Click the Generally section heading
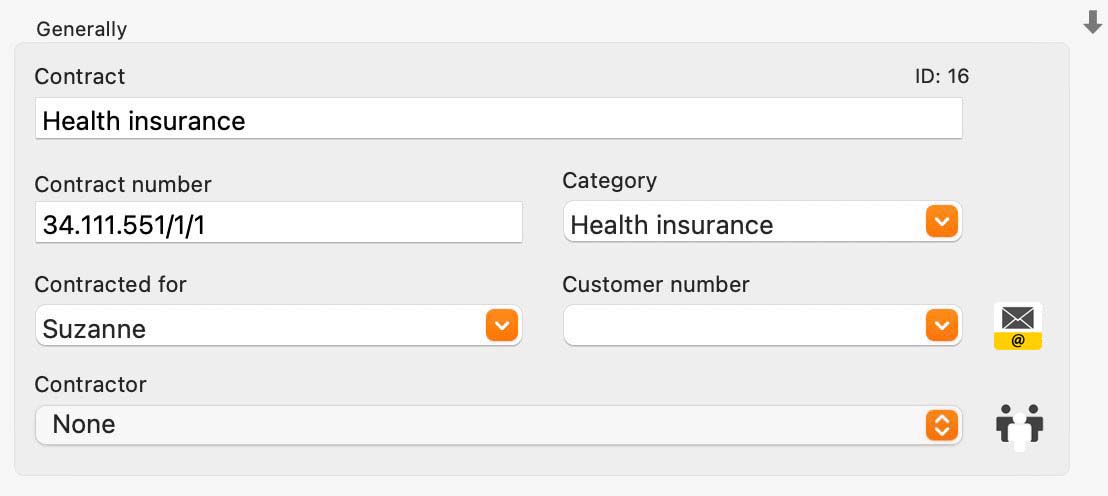The image size is (1108, 496). point(82,29)
